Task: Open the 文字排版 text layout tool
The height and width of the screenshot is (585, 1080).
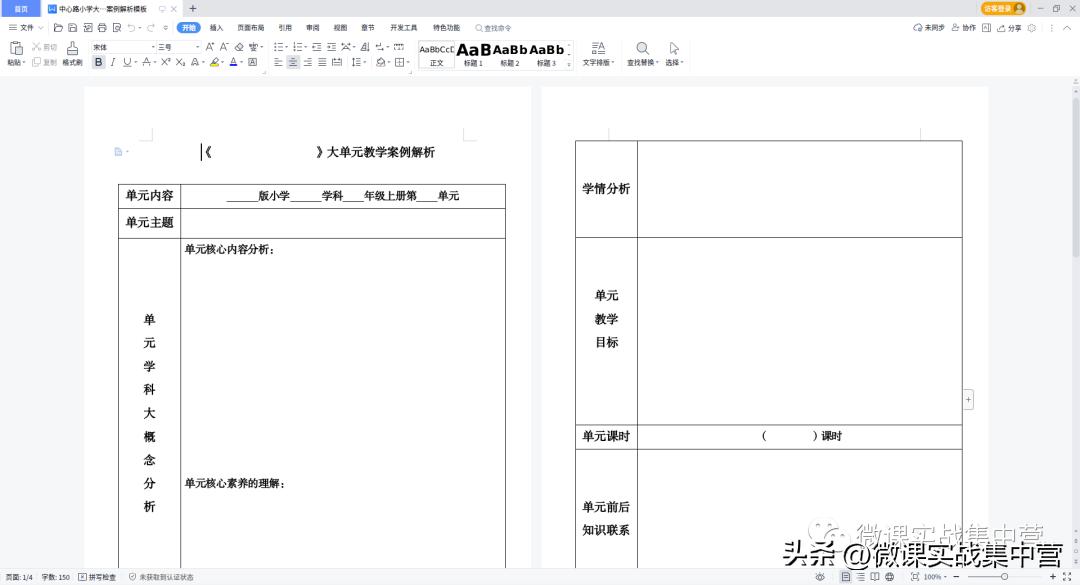Action: [598, 55]
